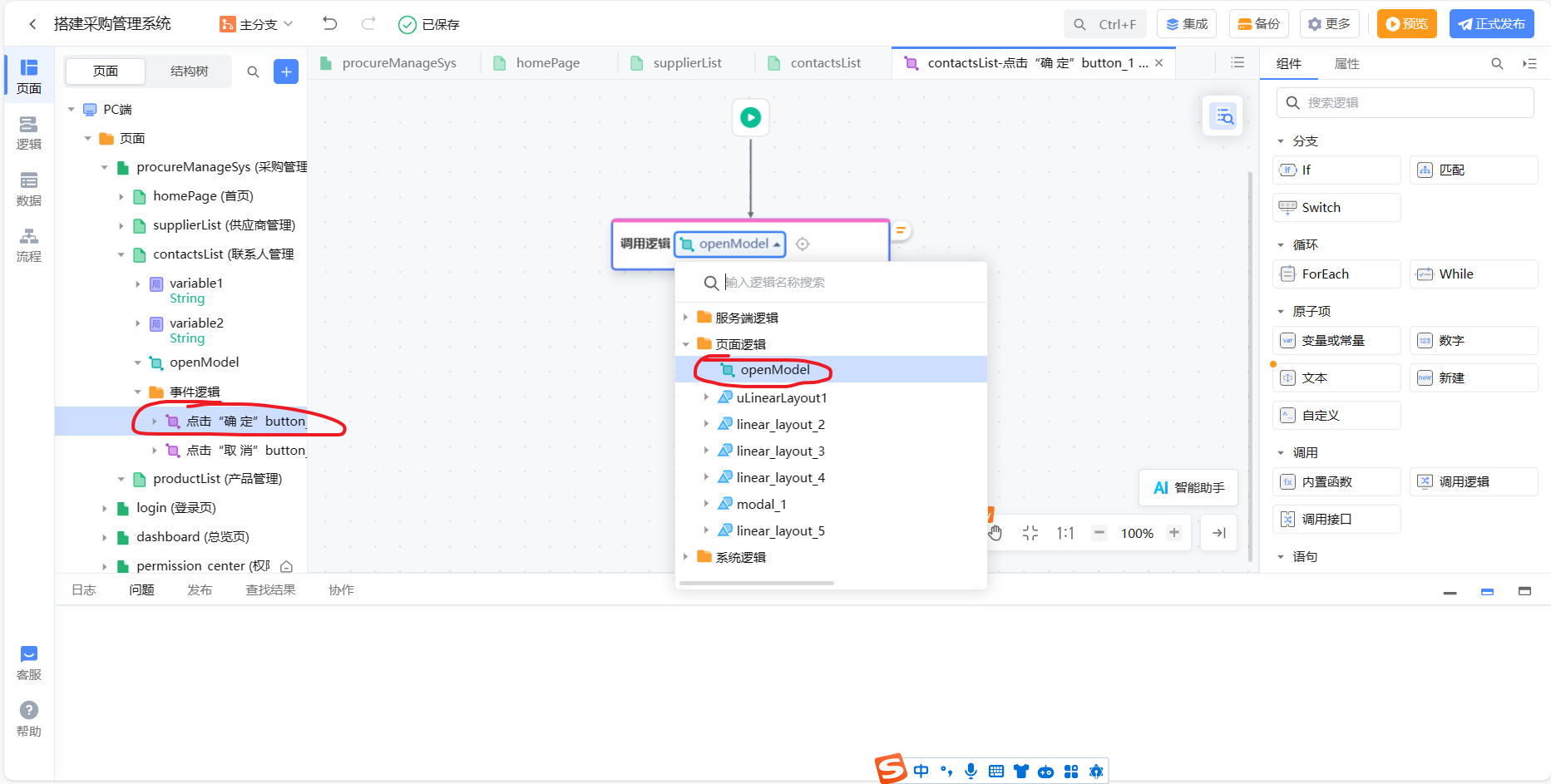Click the locate target icon beside openModel

pyautogui.click(x=803, y=244)
